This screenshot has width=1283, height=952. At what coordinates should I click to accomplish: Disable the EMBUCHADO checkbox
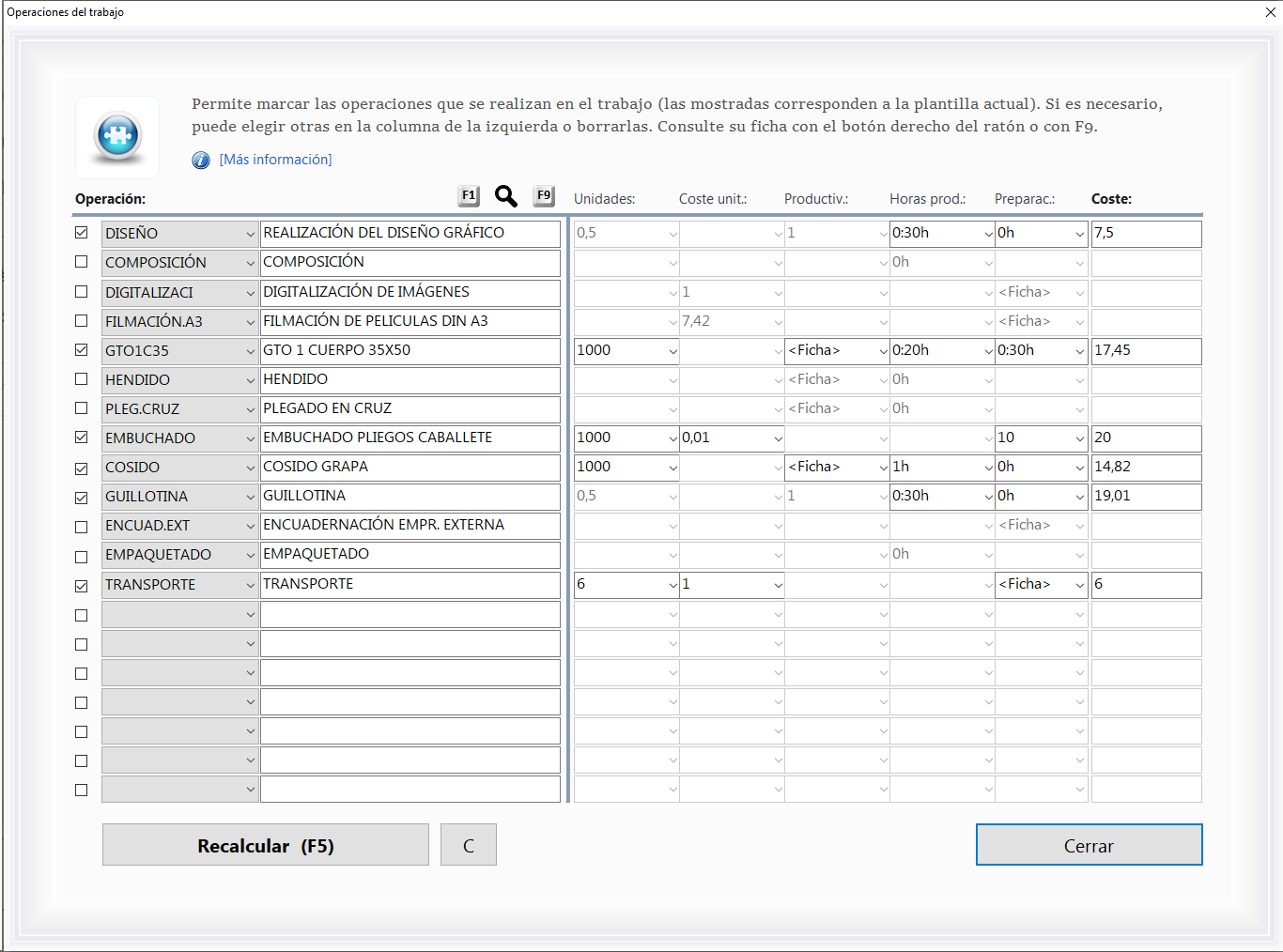pyautogui.click(x=82, y=438)
